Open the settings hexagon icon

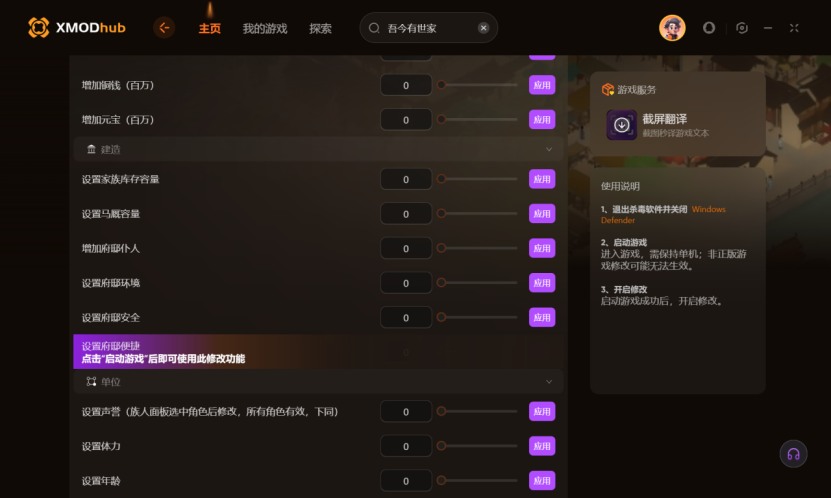pyautogui.click(x=742, y=28)
